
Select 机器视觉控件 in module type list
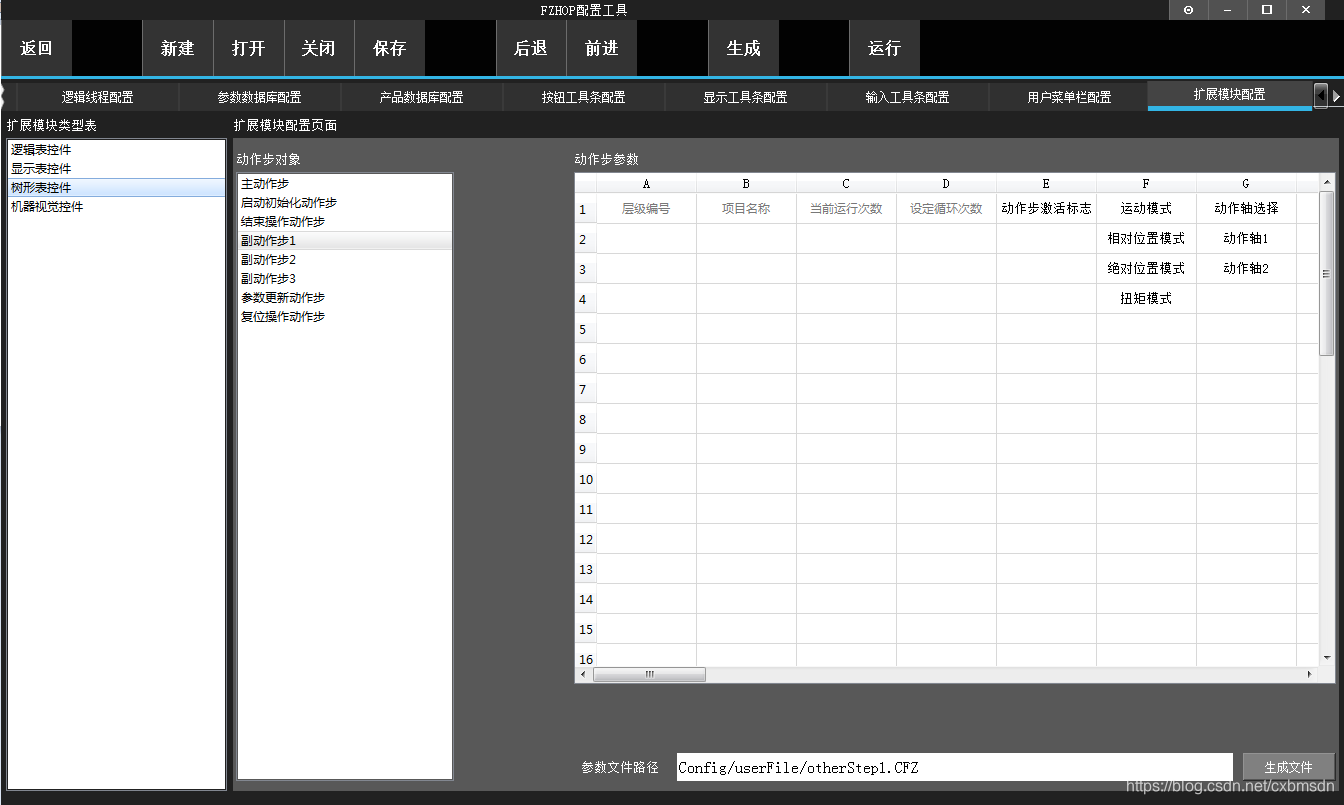(115, 206)
